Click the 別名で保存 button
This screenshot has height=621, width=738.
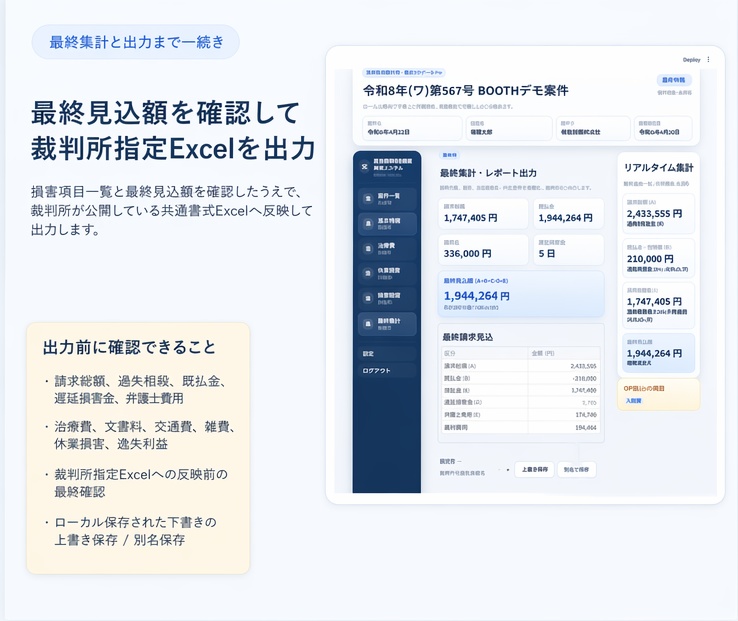point(577,469)
